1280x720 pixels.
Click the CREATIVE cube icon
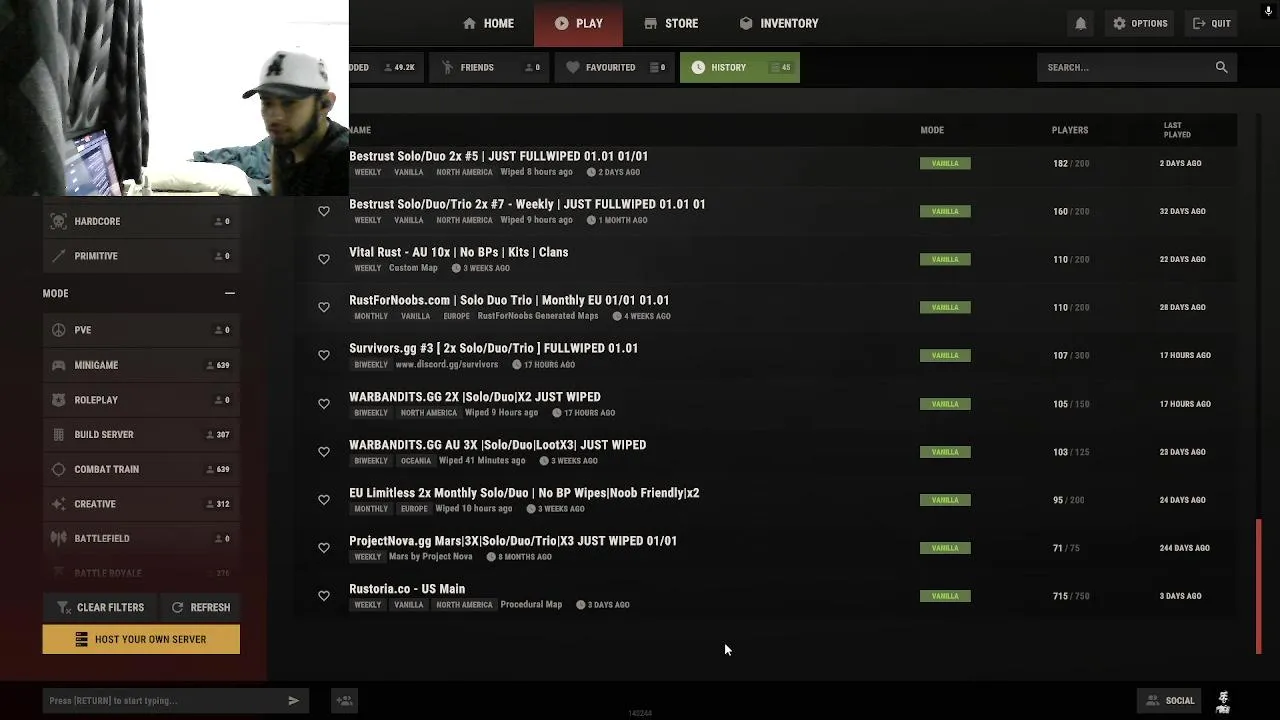pos(58,504)
